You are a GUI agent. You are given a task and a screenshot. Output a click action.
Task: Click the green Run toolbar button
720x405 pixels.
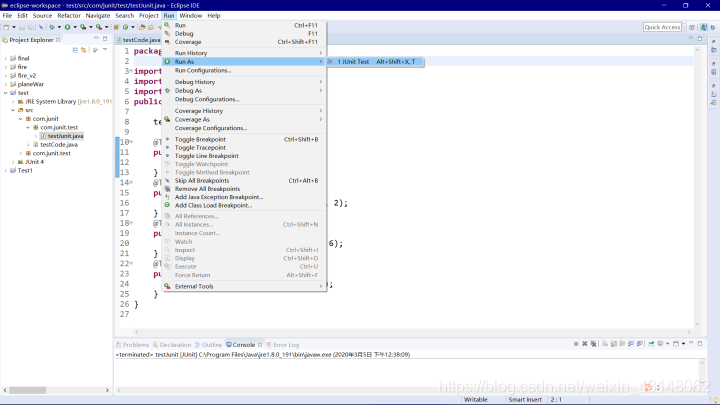point(68,27)
